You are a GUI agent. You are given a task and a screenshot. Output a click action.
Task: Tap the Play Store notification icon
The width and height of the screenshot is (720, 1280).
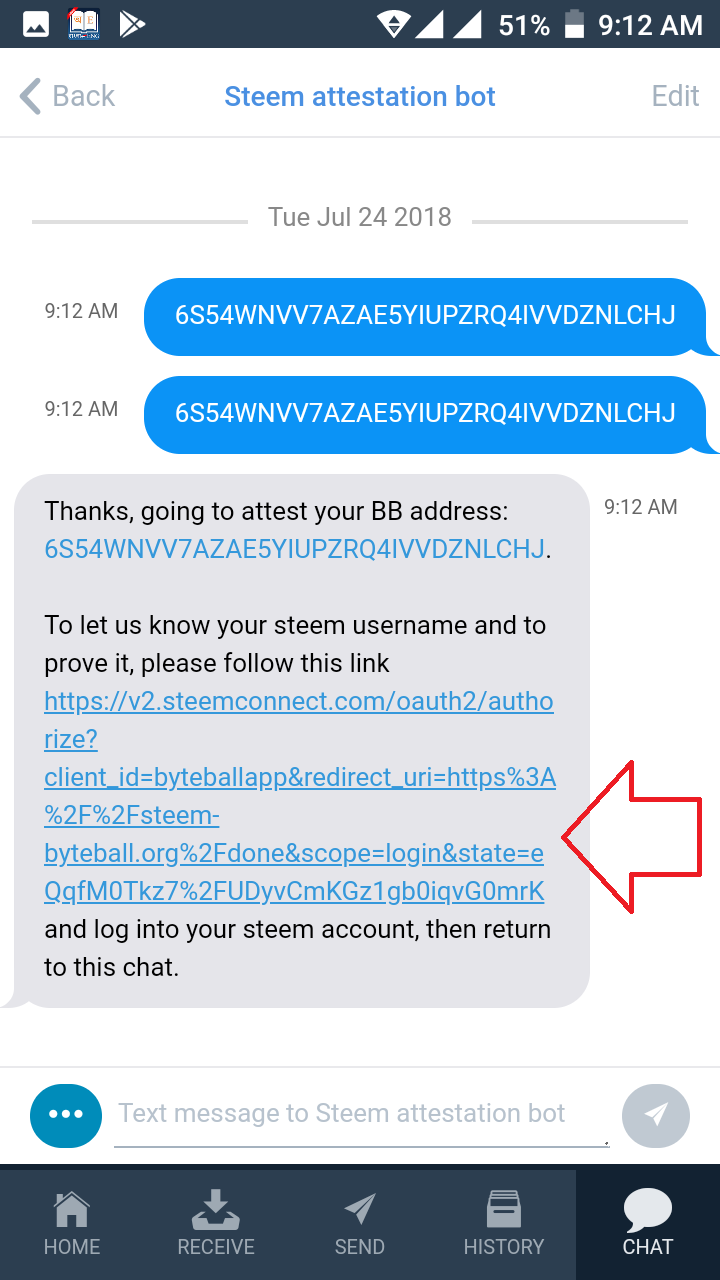tap(133, 24)
